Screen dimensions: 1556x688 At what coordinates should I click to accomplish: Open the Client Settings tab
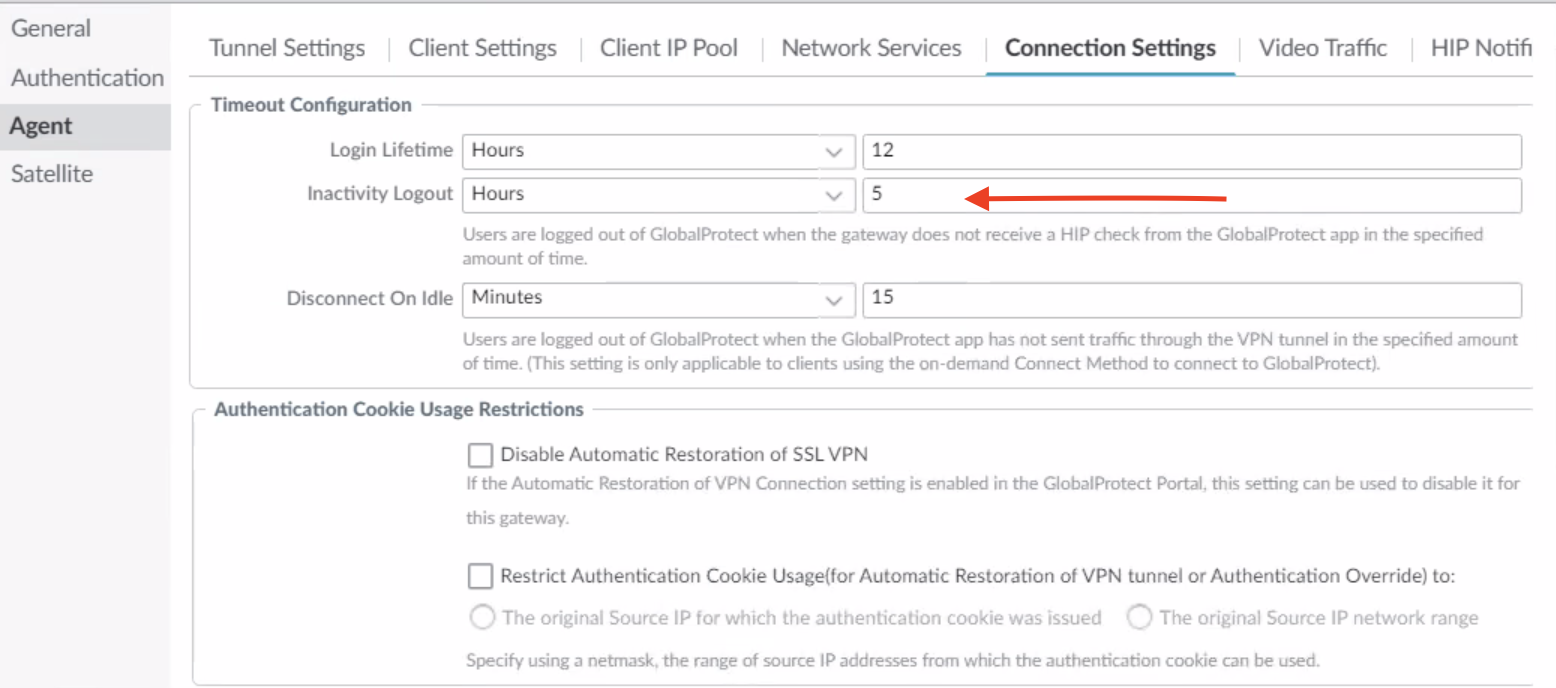[x=482, y=48]
